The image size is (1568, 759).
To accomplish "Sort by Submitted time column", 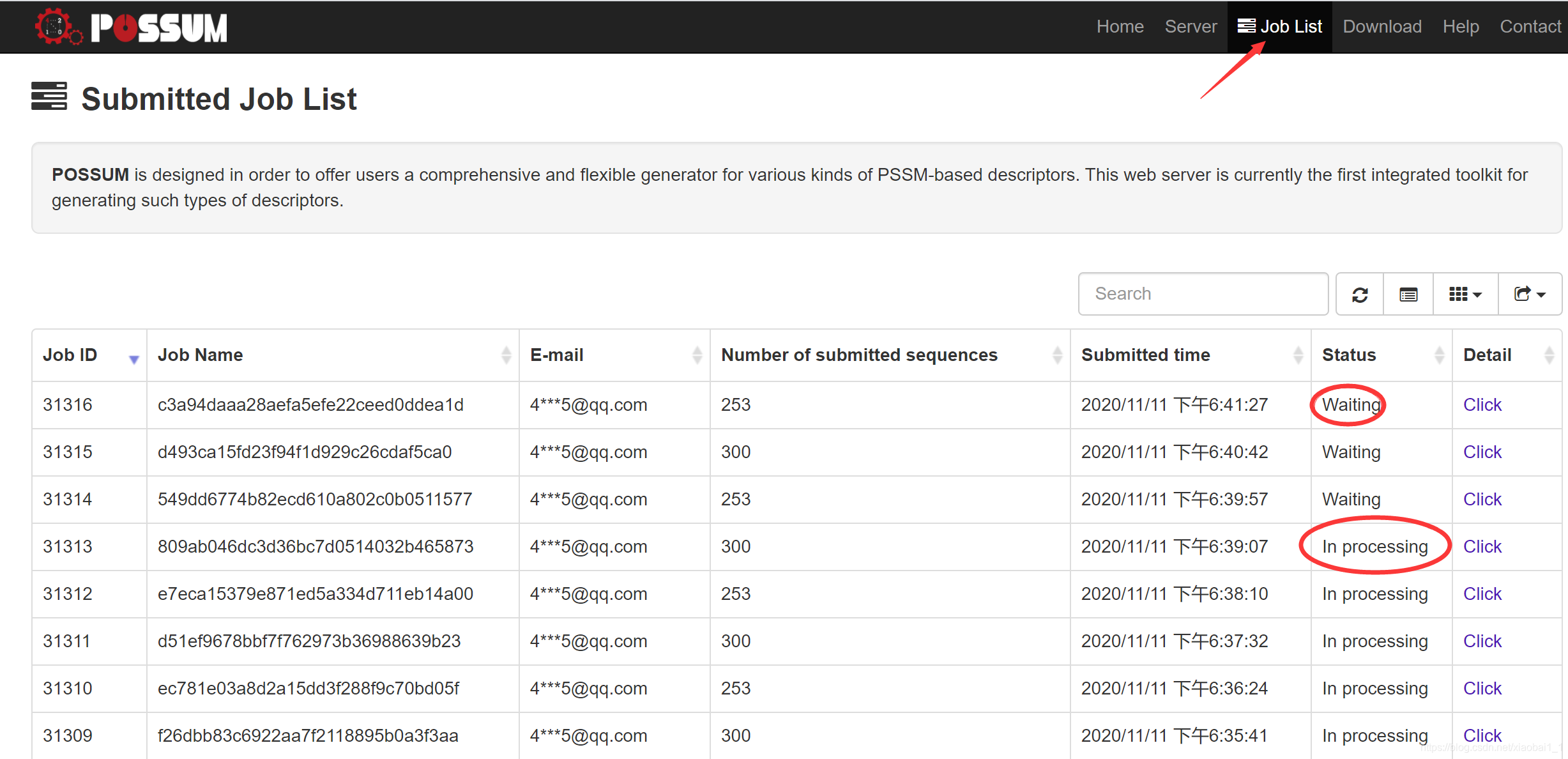I will tap(1297, 355).
